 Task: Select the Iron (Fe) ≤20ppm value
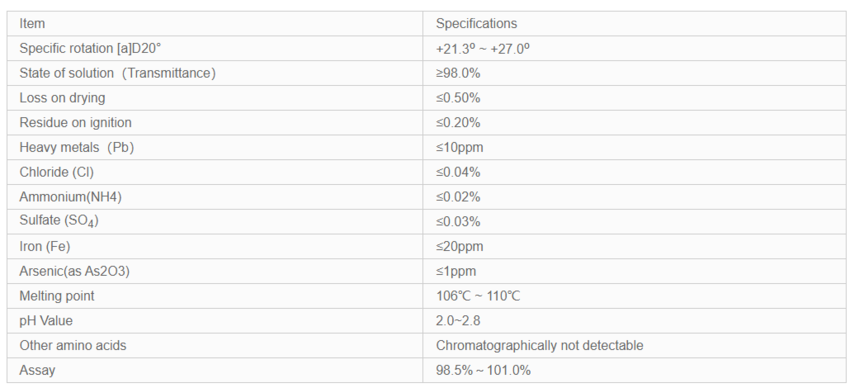[460, 247]
